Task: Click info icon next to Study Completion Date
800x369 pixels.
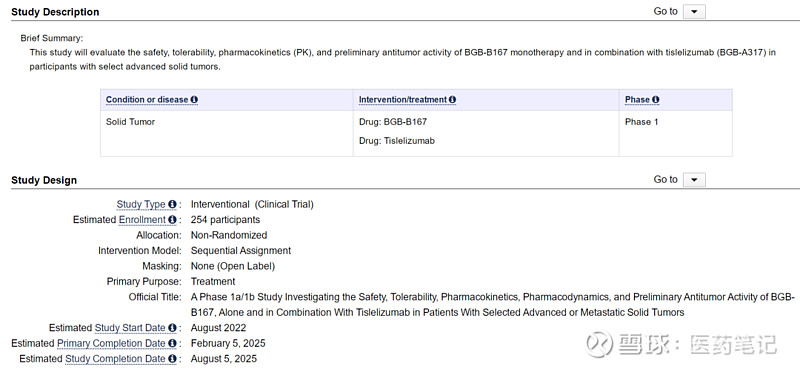Action: [x=172, y=359]
